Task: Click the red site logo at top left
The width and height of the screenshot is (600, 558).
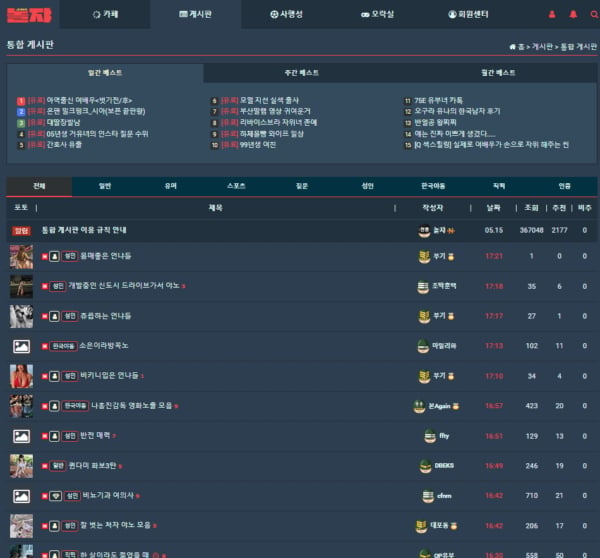Action: point(29,15)
